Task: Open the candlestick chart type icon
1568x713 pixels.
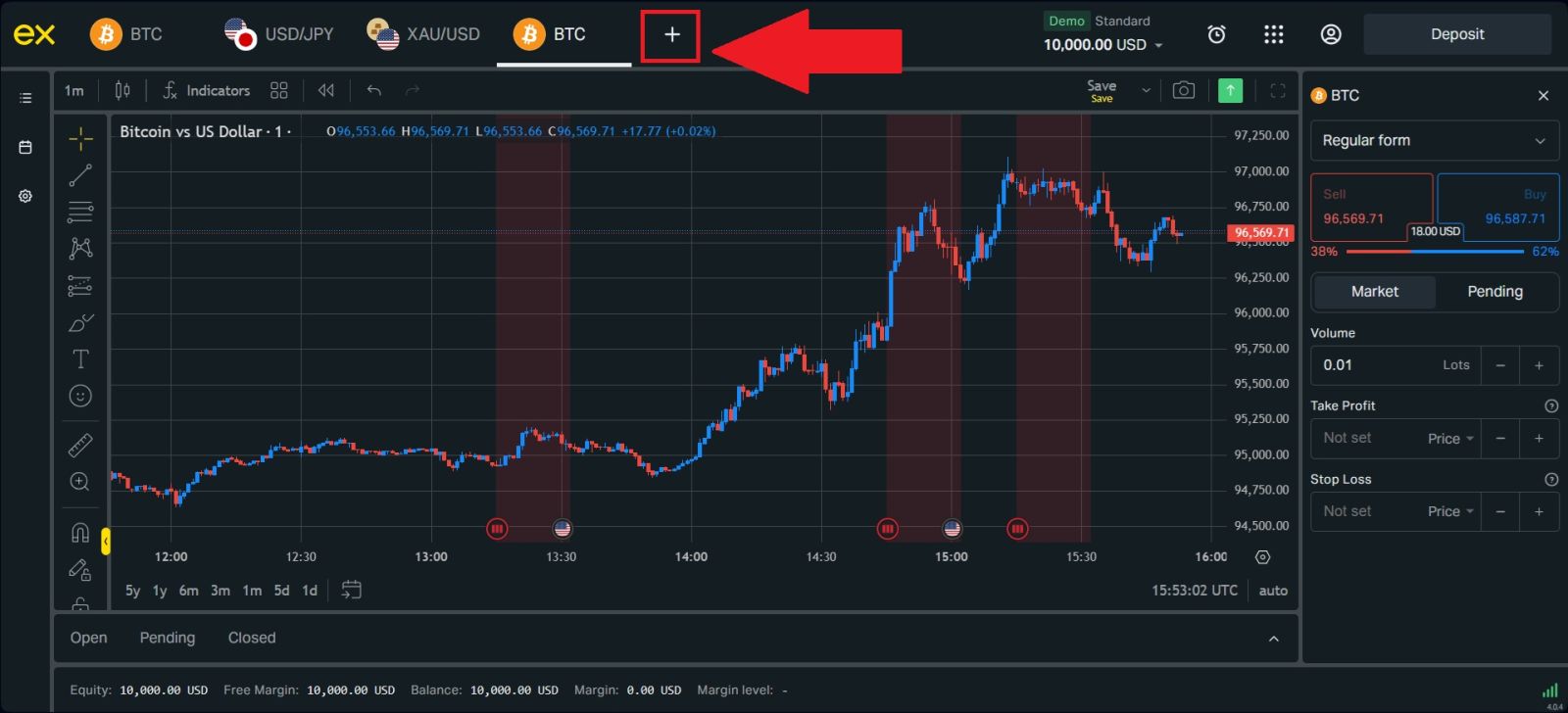Action: coord(122,90)
